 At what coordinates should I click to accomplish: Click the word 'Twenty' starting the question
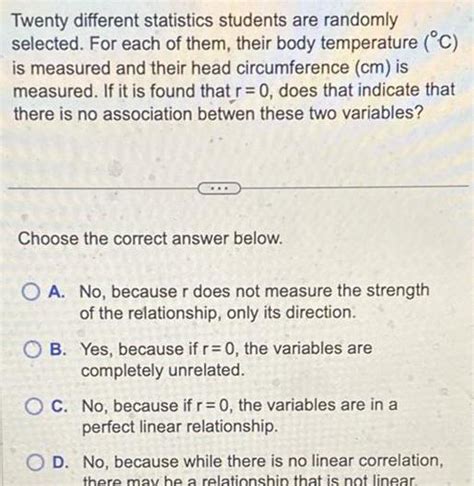pos(40,21)
